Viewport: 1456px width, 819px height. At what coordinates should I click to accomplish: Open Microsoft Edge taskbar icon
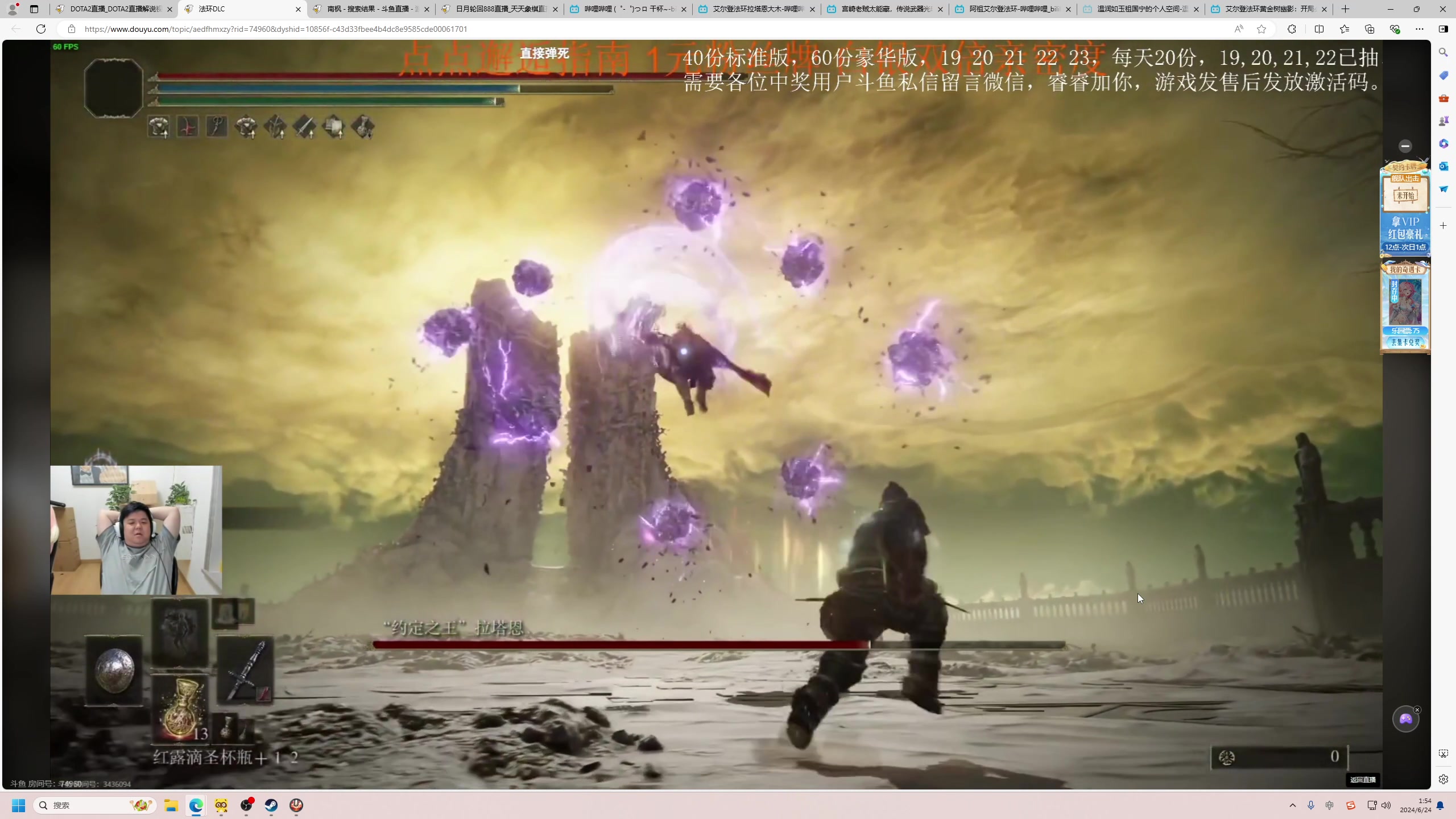[x=196, y=805]
